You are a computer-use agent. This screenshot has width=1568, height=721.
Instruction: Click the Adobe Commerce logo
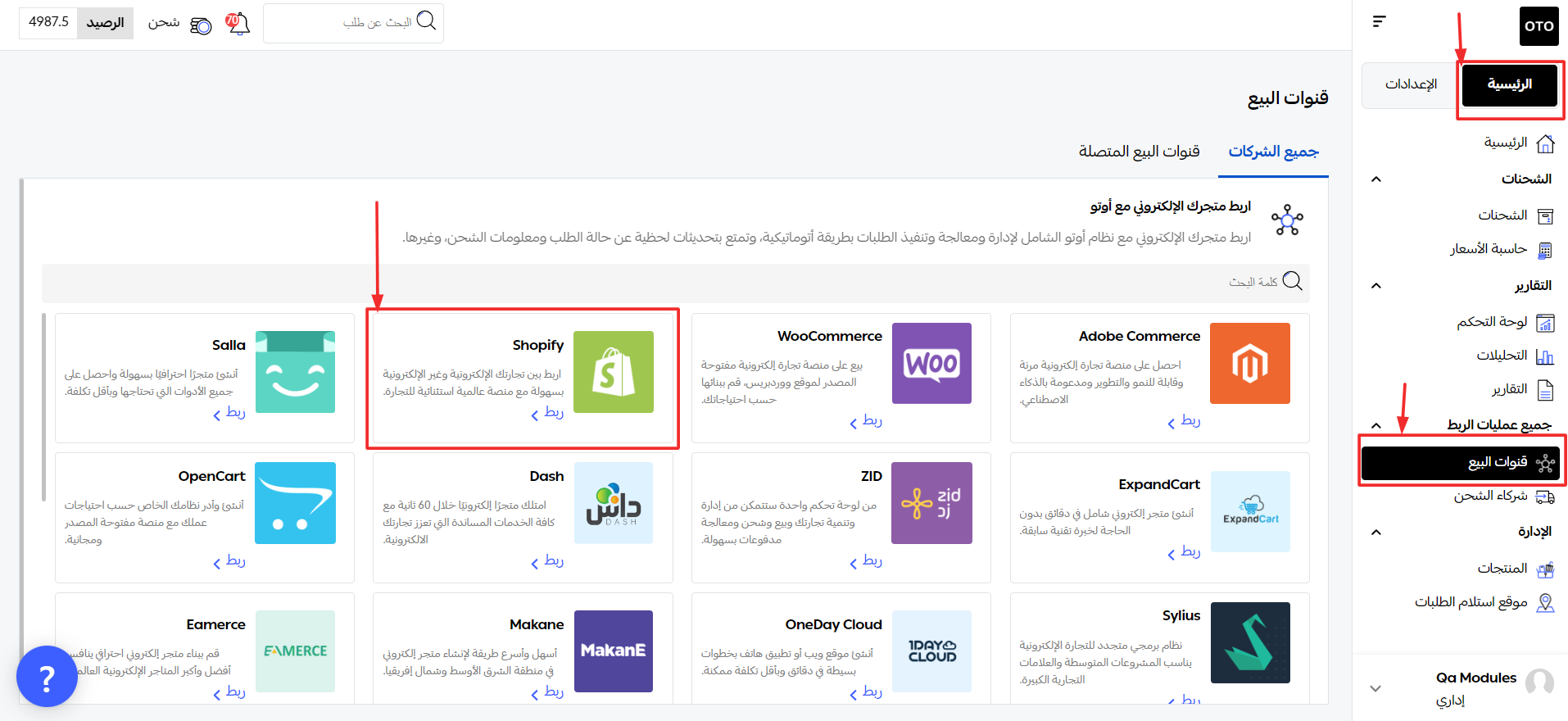point(1250,363)
